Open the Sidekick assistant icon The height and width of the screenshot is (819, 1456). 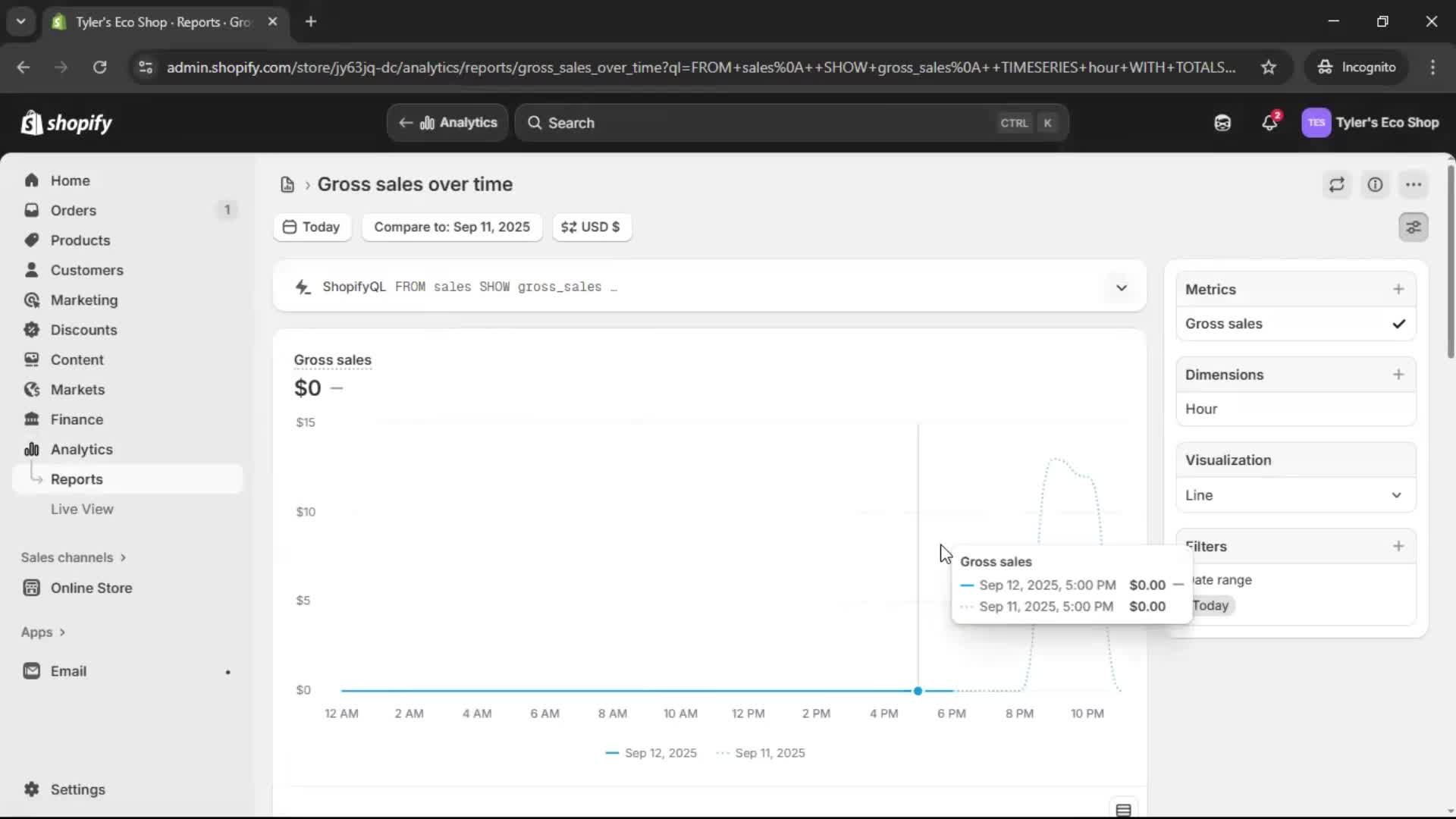click(x=1222, y=123)
